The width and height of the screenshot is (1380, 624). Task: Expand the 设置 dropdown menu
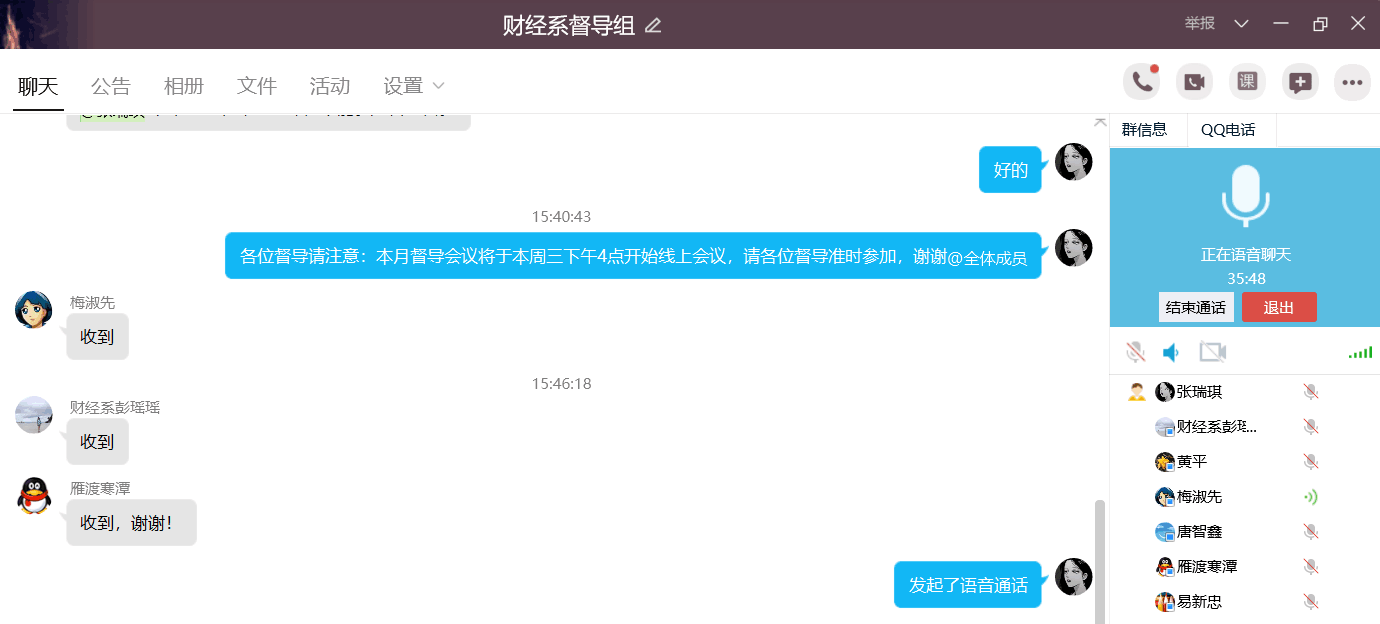coord(413,86)
